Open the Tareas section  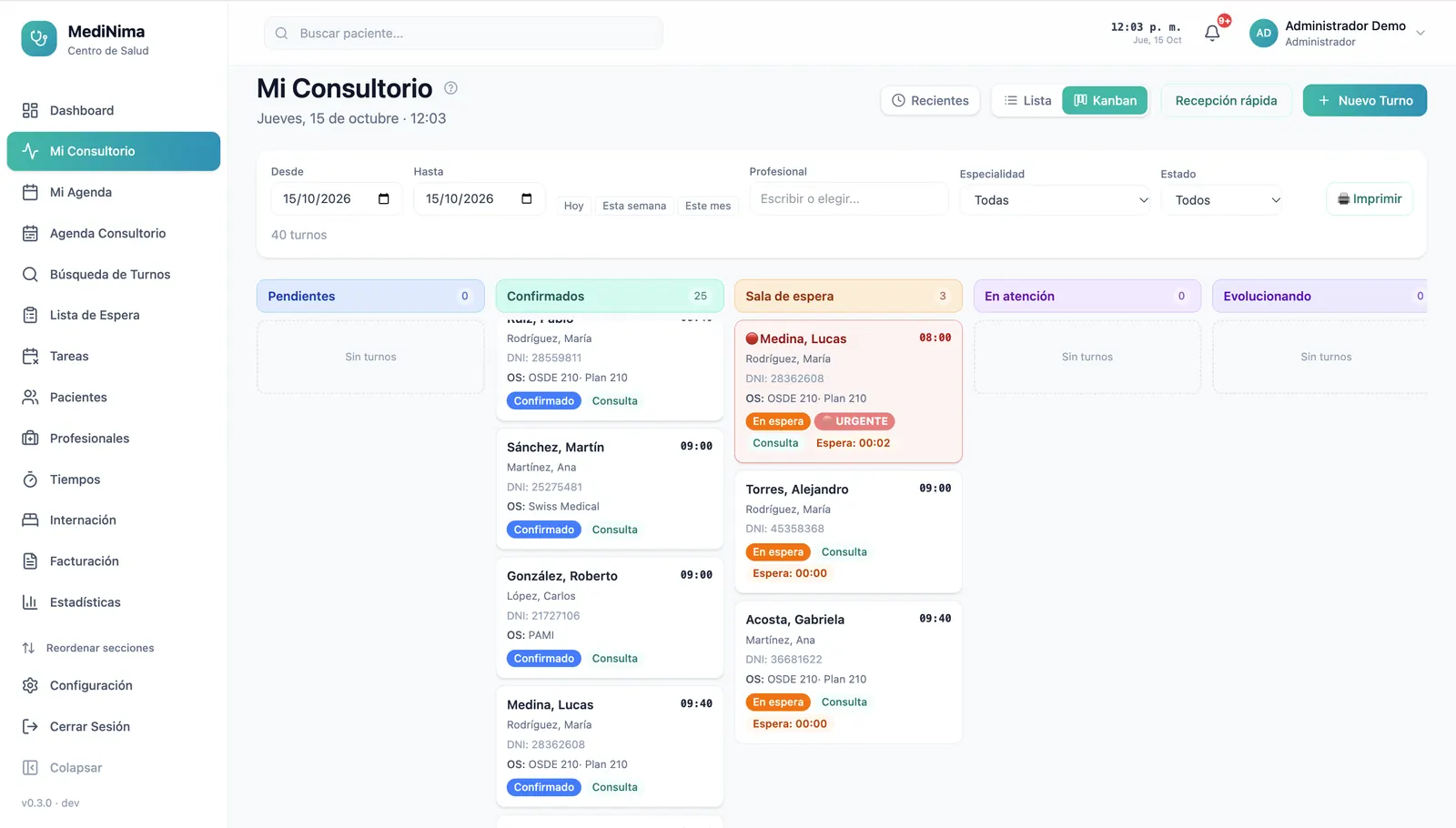pos(114,356)
